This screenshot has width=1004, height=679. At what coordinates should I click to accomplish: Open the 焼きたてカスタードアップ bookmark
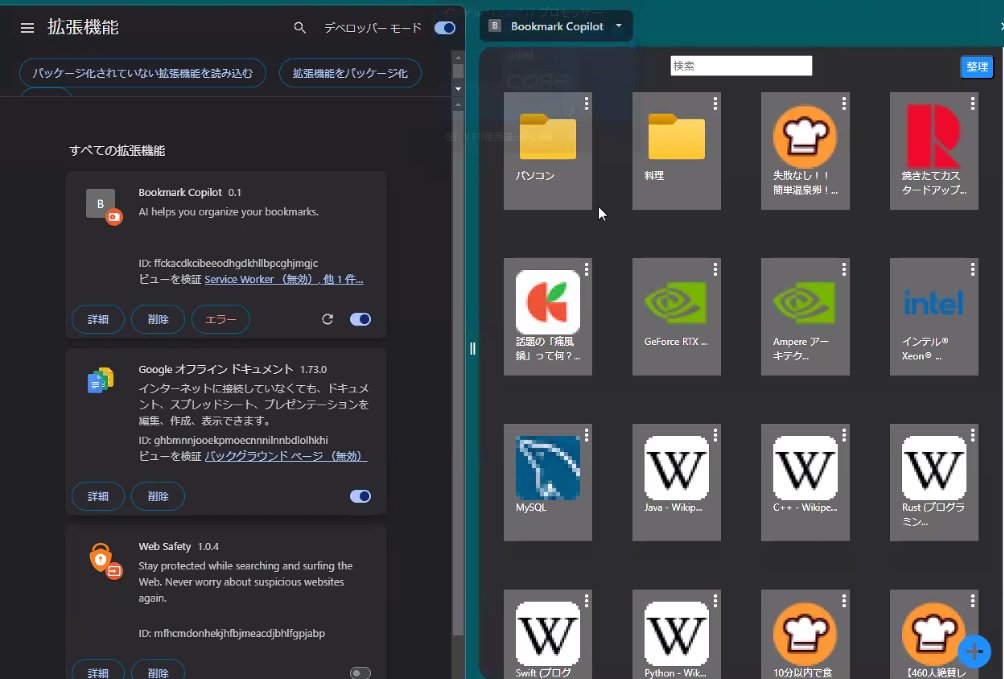(x=934, y=151)
